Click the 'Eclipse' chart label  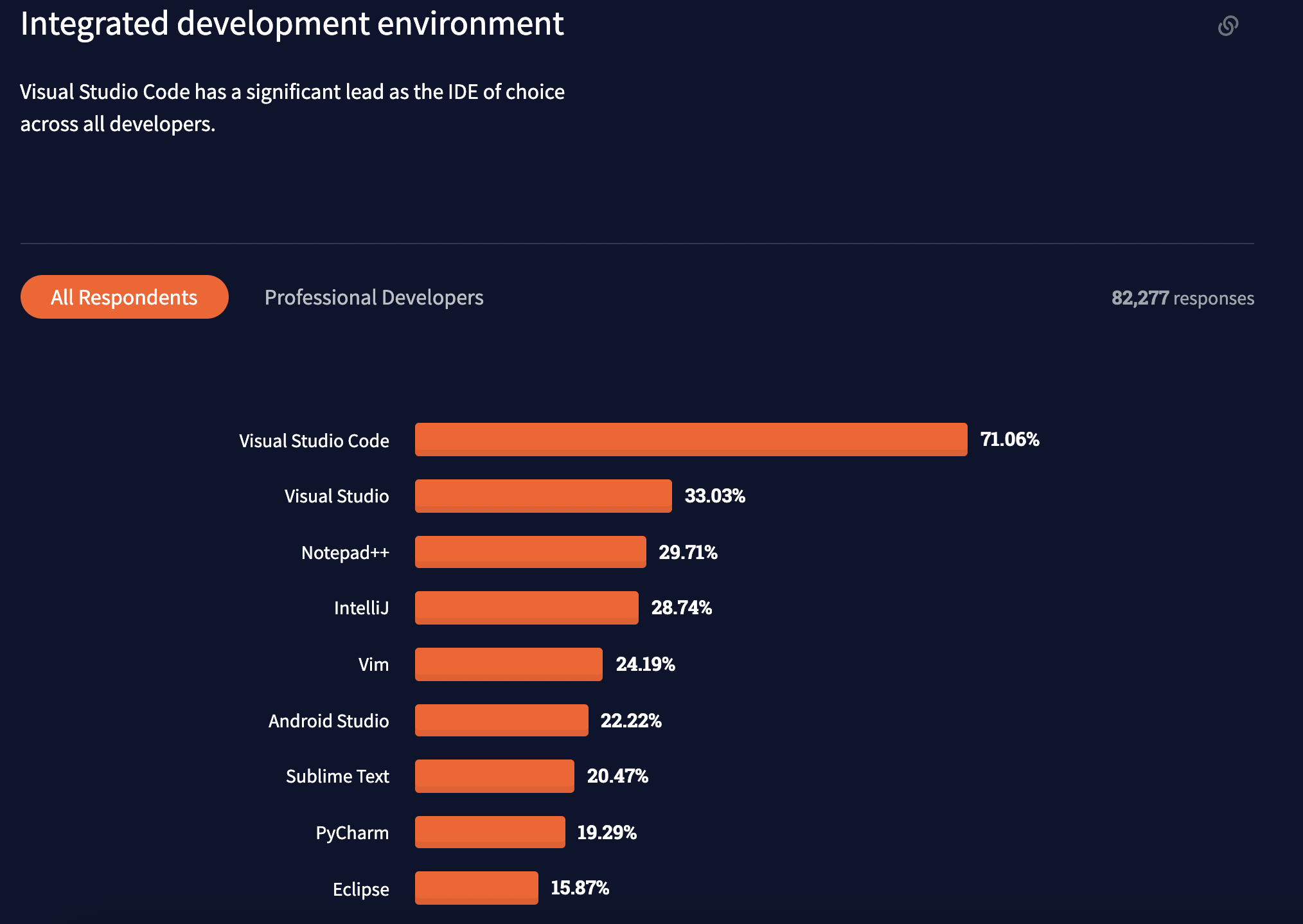[x=360, y=889]
